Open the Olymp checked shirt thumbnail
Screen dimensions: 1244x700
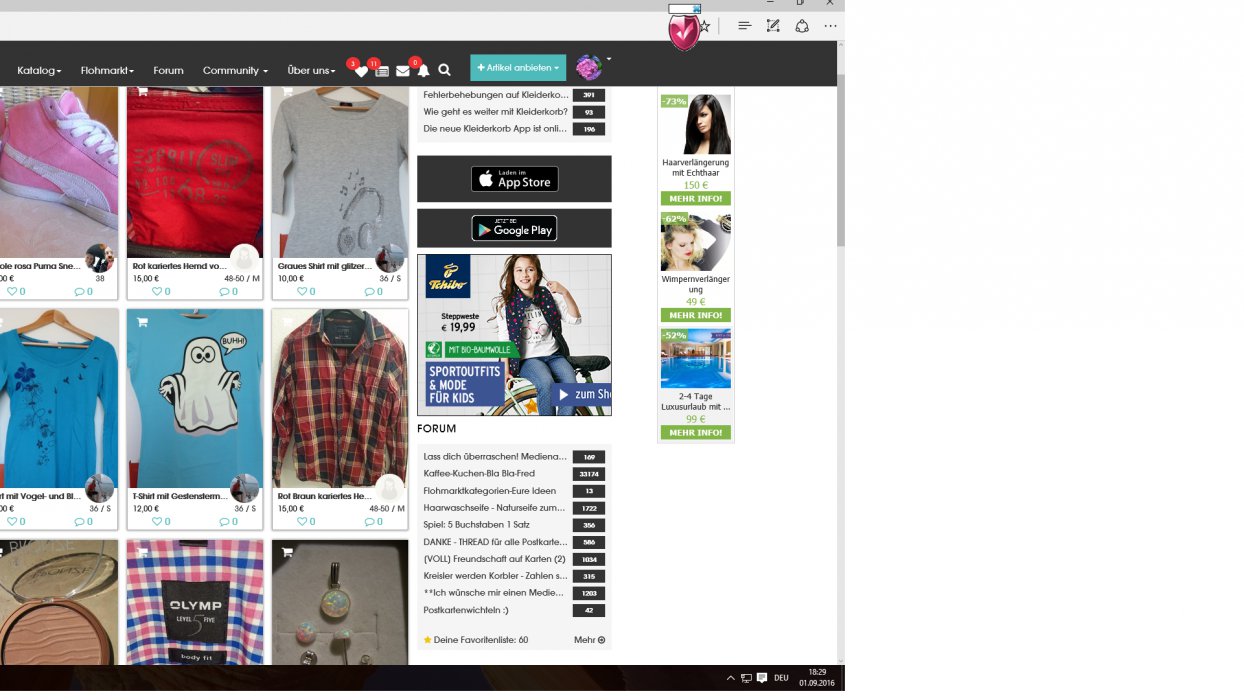[x=195, y=603]
